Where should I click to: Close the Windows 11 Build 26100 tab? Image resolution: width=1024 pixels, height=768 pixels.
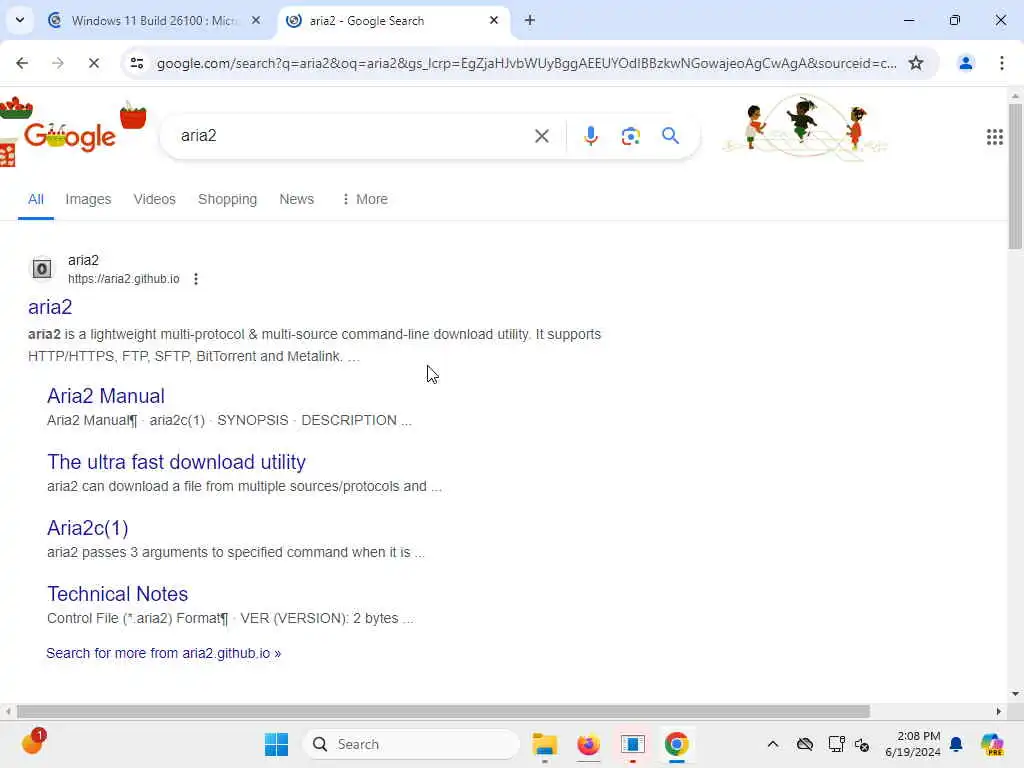[x=256, y=20]
